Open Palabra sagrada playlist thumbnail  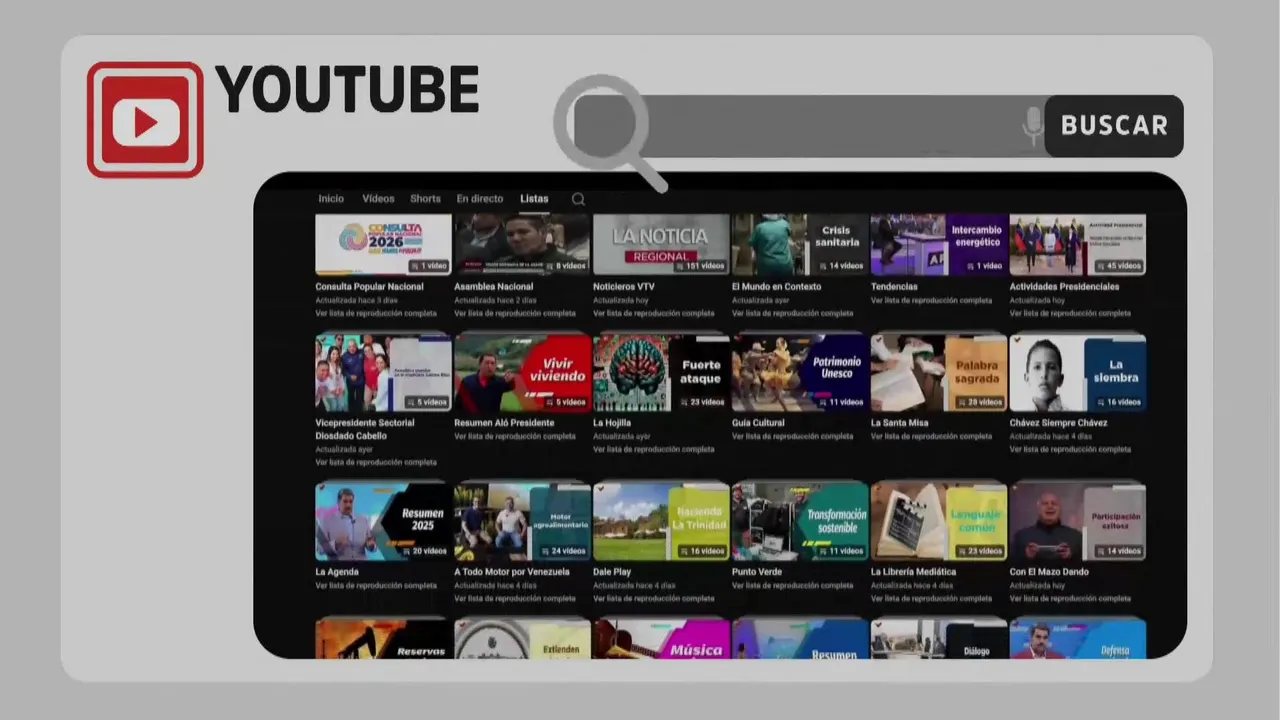coord(939,372)
